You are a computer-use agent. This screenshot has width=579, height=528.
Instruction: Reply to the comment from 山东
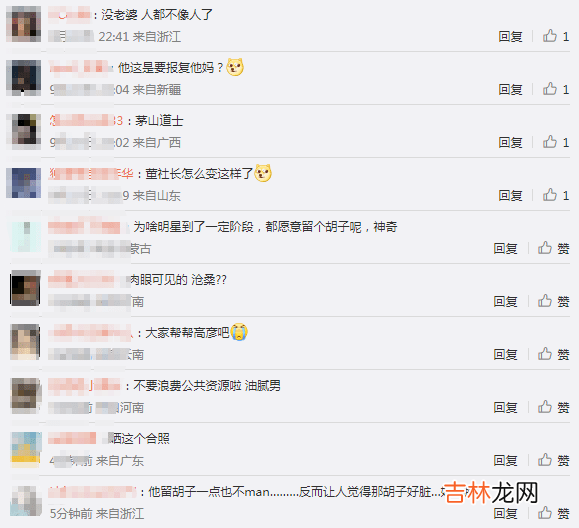click(x=510, y=195)
